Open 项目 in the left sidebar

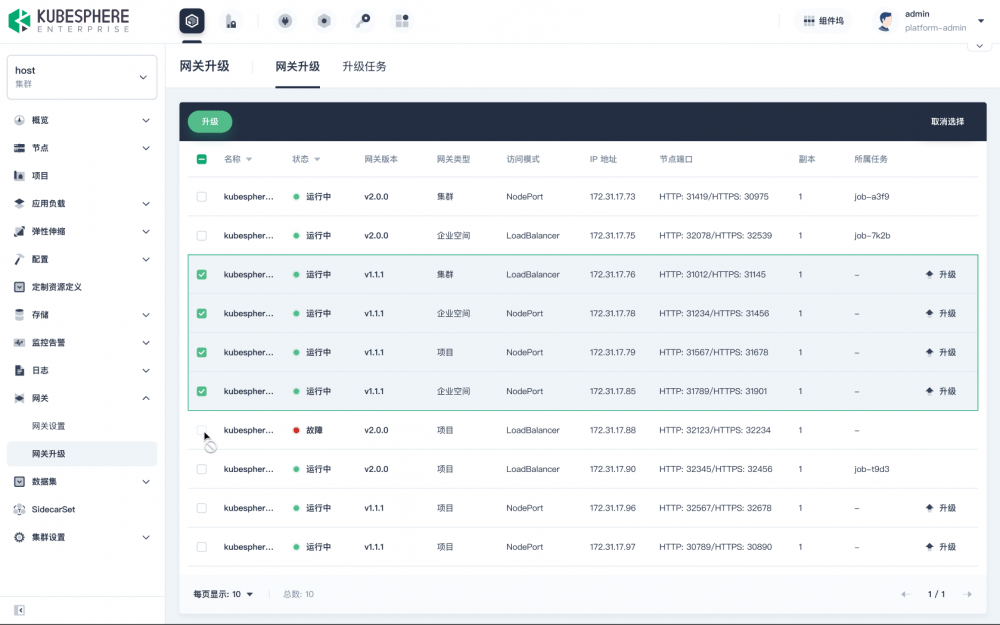tap(40, 176)
